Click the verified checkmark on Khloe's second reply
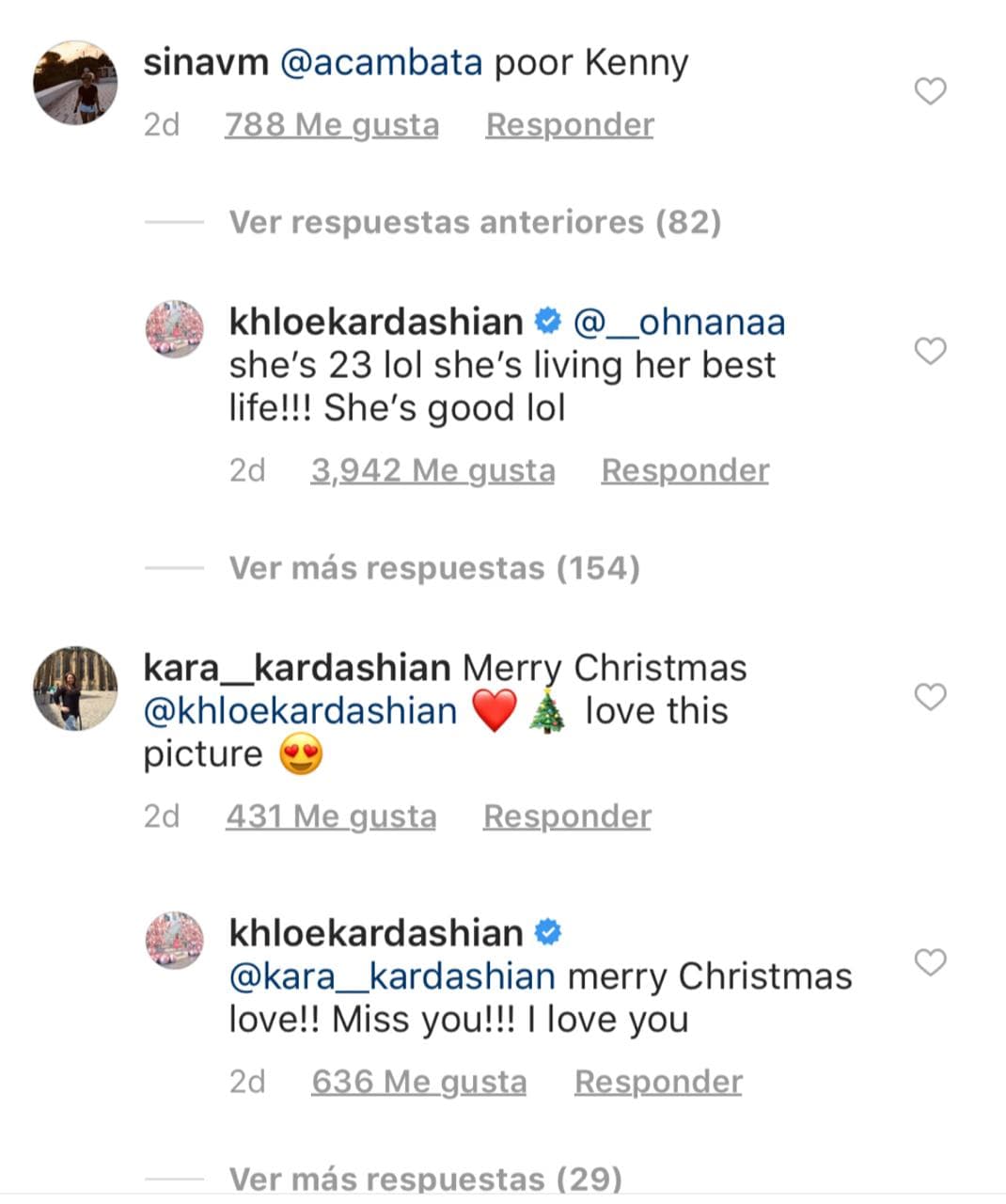This screenshot has width=1006, height=1204. pyautogui.click(x=548, y=931)
